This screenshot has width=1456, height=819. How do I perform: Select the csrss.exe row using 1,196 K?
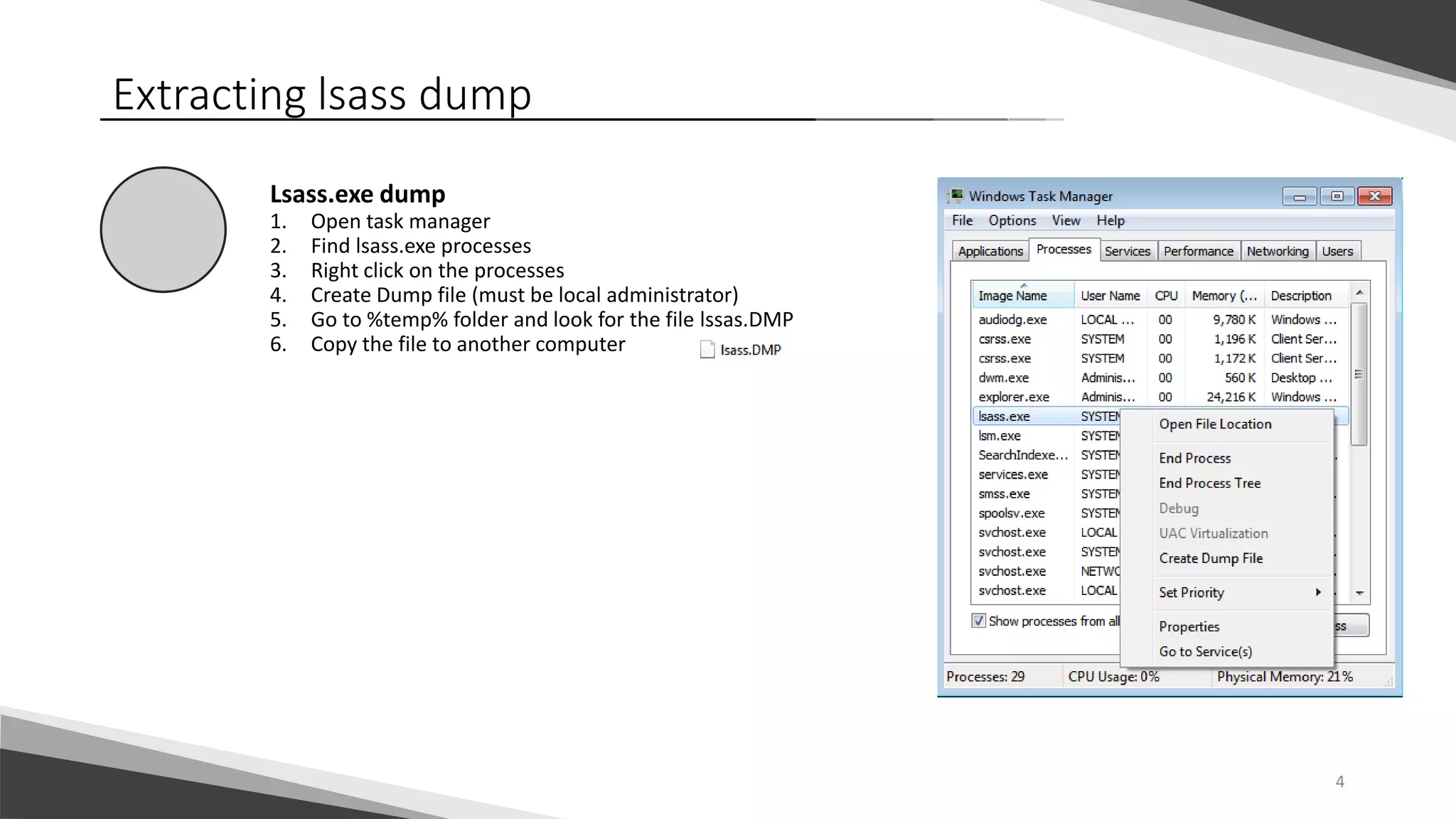pos(1160,339)
